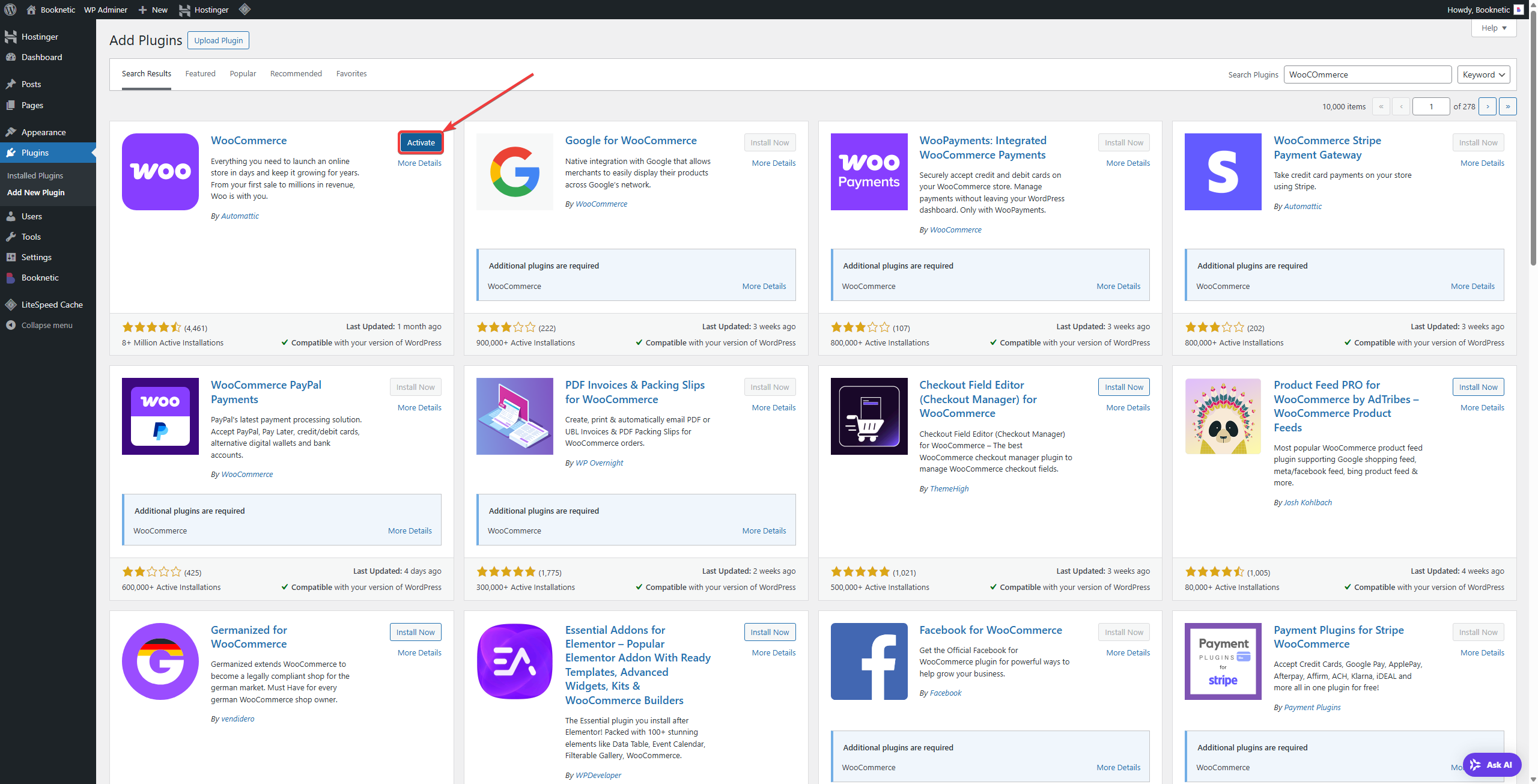Open the WooPayments plugin title link
The width and height of the screenshot is (1538, 784).
point(983,147)
